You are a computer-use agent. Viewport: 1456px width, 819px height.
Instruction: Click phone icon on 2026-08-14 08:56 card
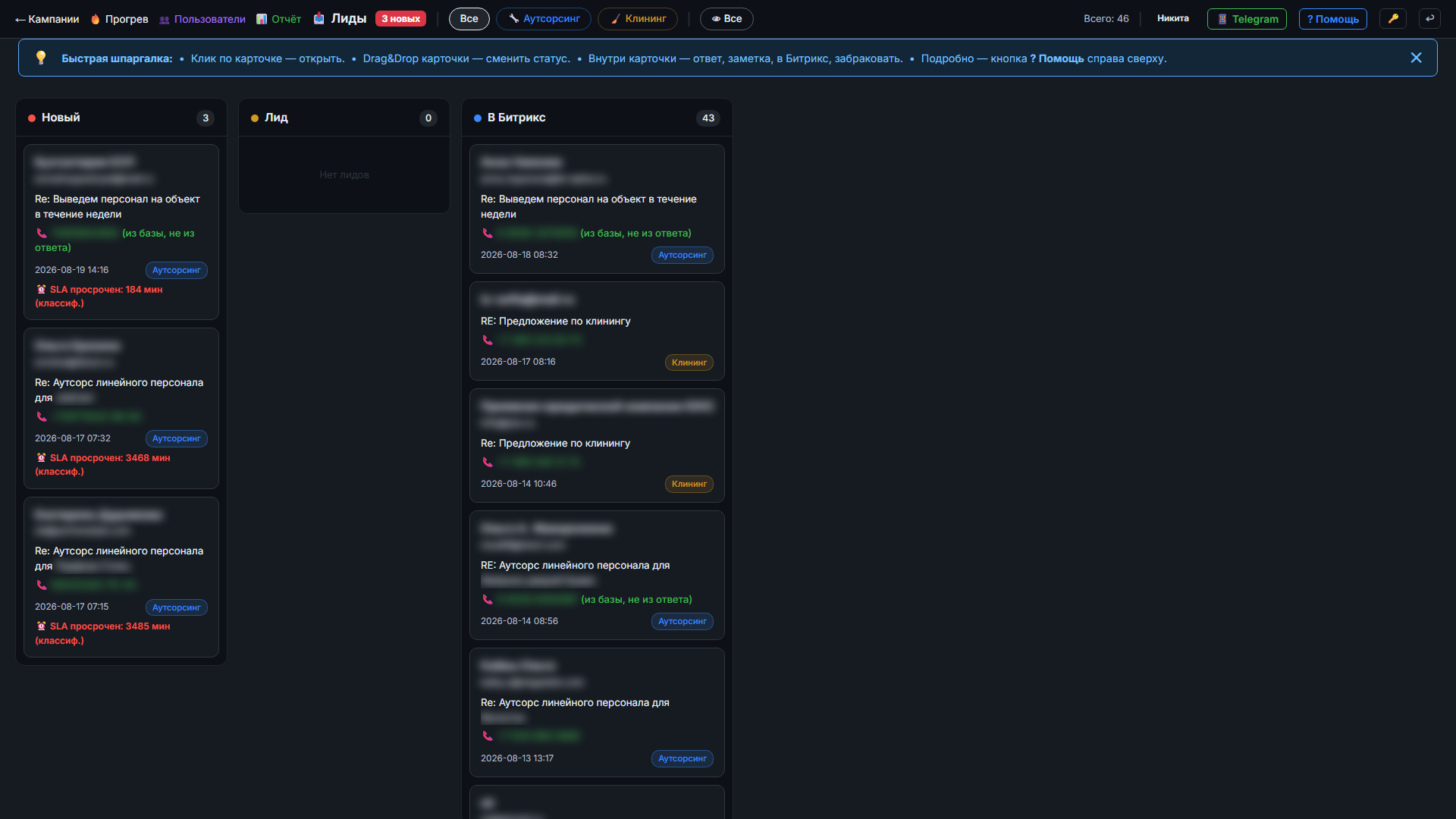[x=488, y=600]
